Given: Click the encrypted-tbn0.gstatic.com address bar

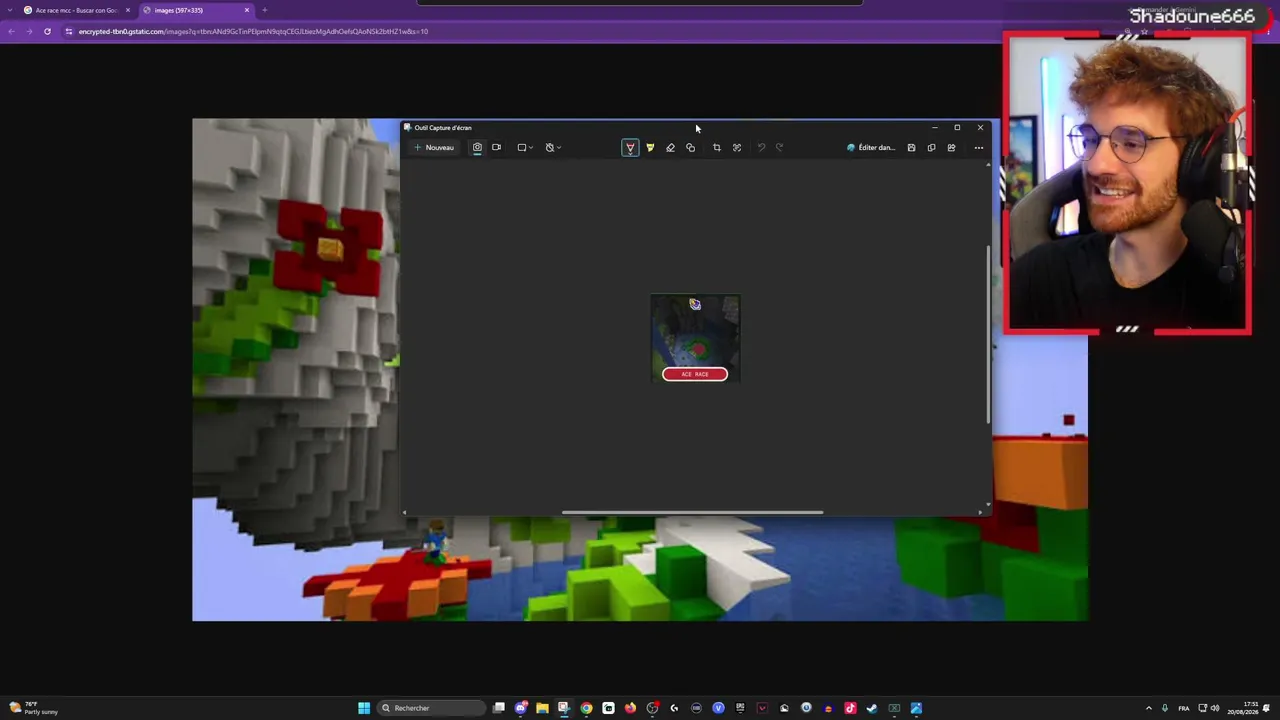Looking at the screenshot, I should (253, 31).
